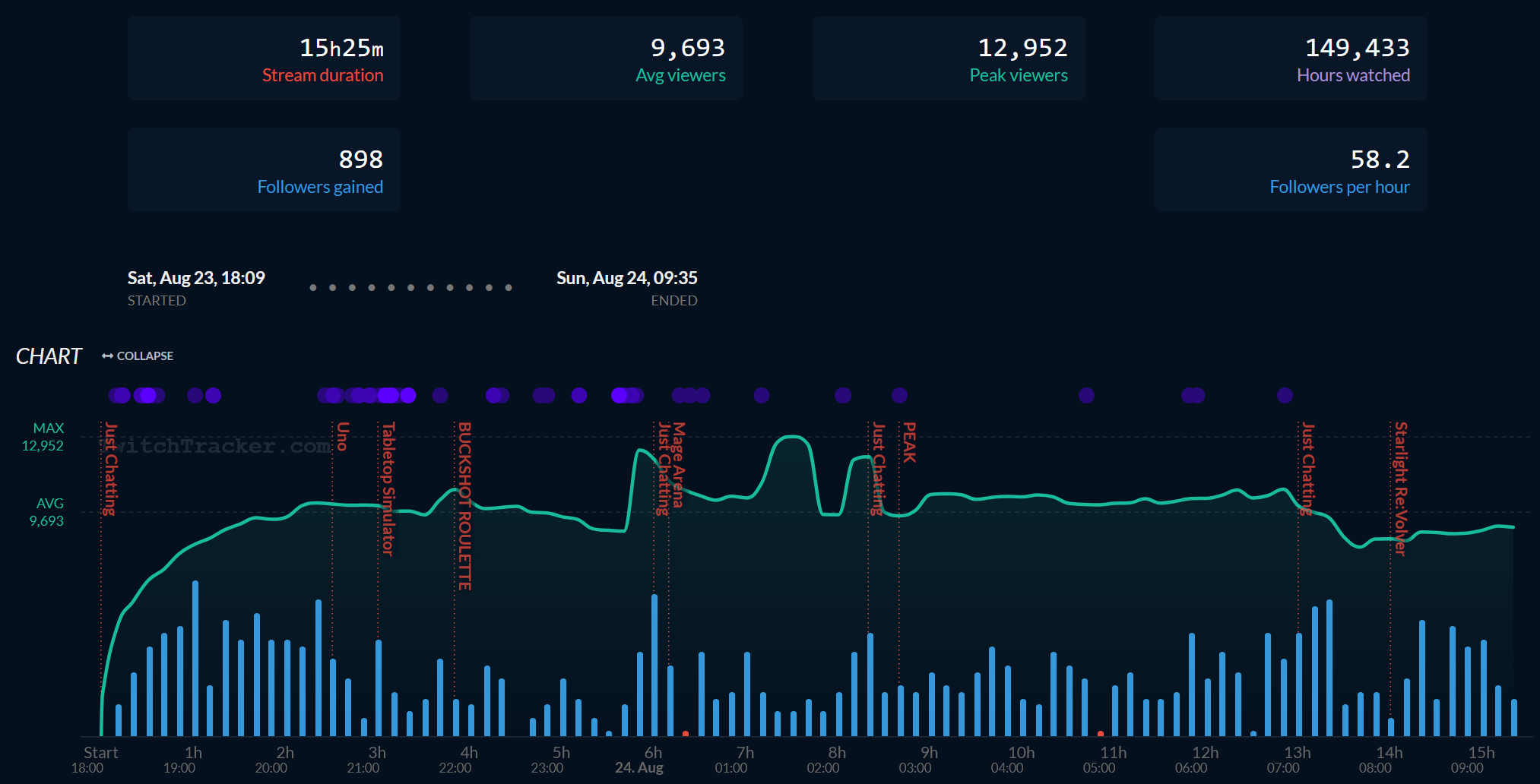The width and height of the screenshot is (1540, 784).
Task: Click the tallest blue bar at the 1h mark
Action: 195,659
